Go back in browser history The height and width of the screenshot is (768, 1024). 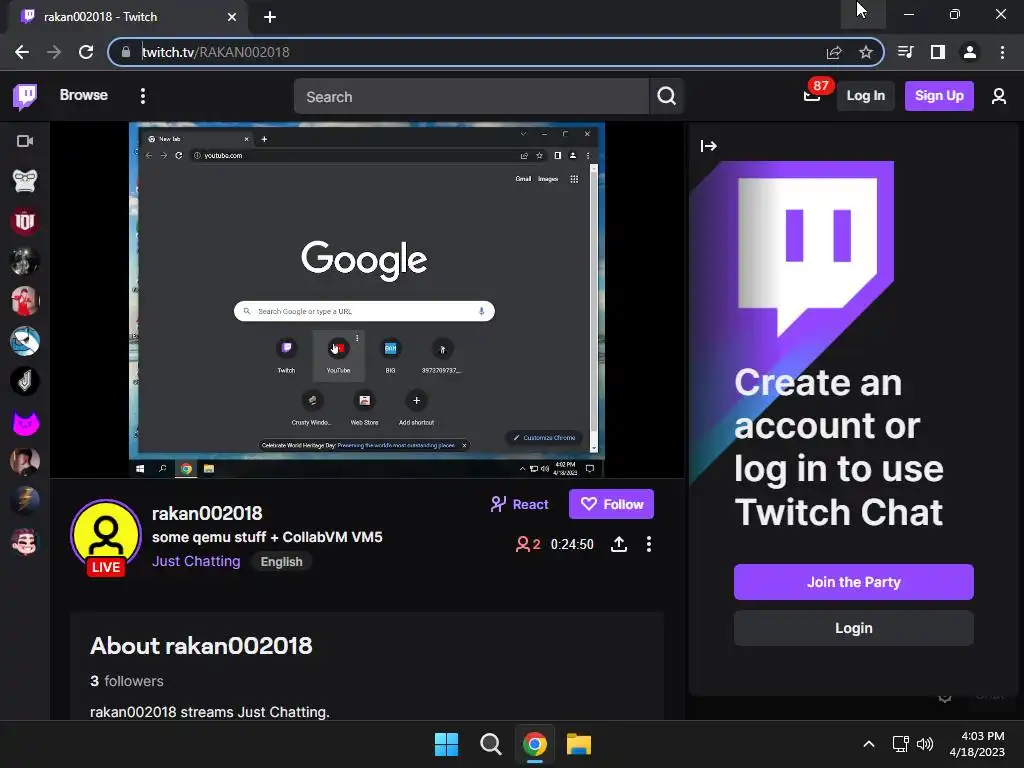22,52
